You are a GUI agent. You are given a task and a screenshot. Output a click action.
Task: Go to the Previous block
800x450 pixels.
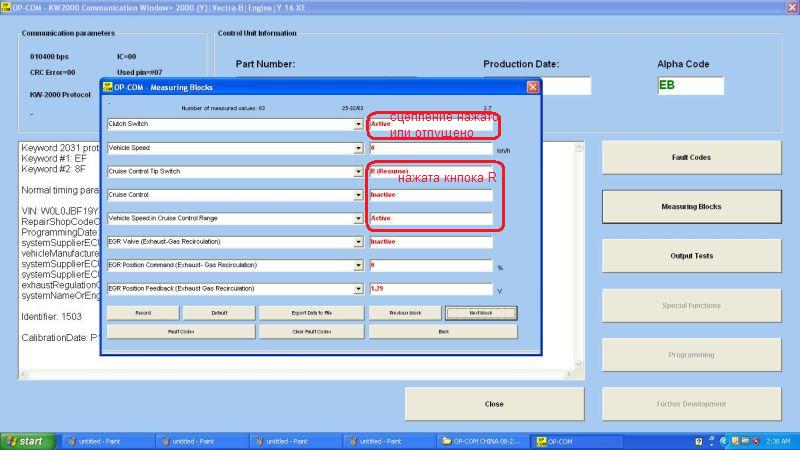click(x=403, y=313)
